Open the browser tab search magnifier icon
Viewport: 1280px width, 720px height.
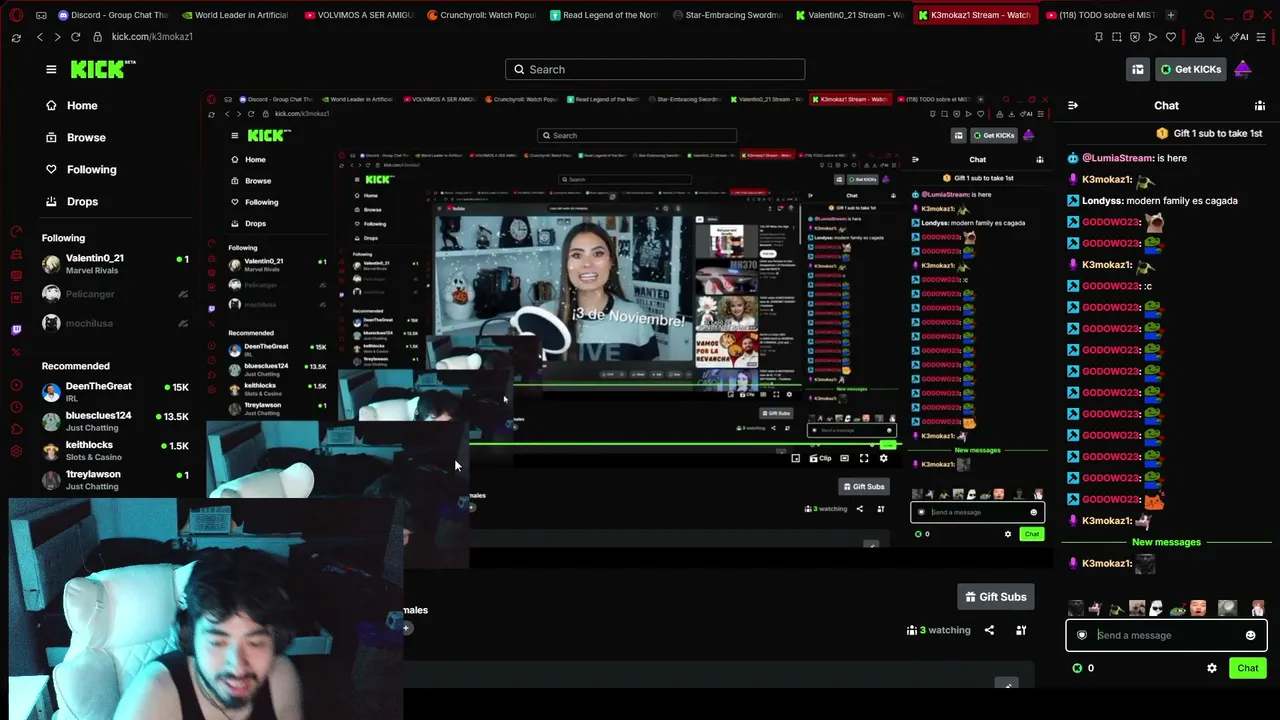[x=1209, y=15]
